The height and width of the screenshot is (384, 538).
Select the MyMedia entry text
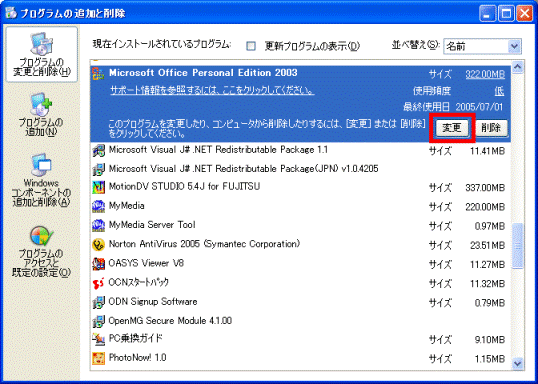126,206
